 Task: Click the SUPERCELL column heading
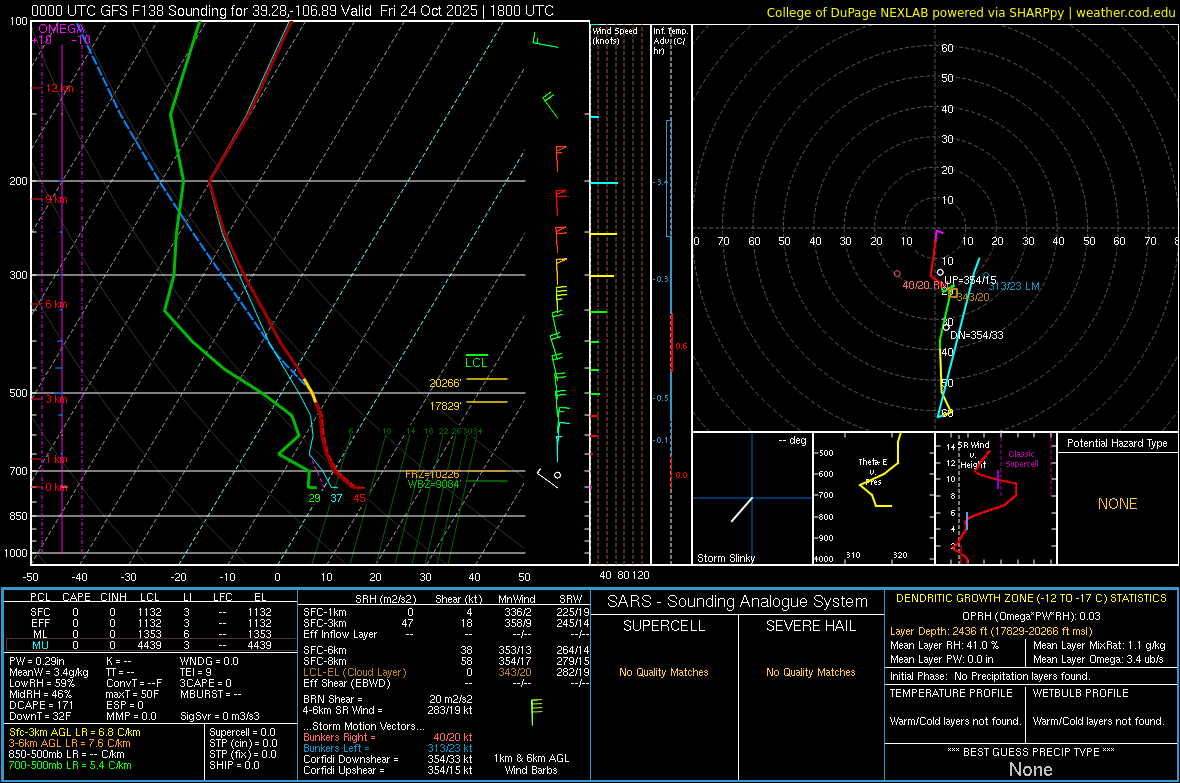point(664,626)
